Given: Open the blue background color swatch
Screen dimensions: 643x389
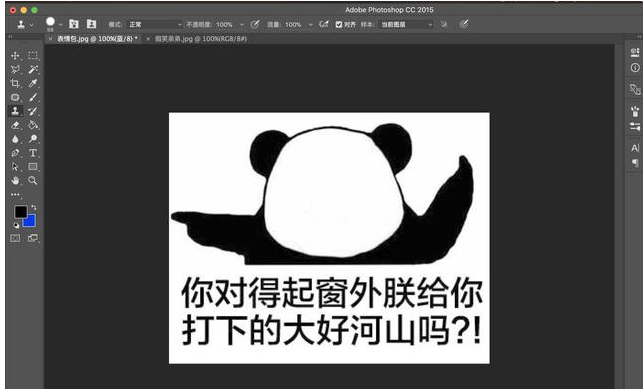Looking at the screenshot, I should click(30, 222).
